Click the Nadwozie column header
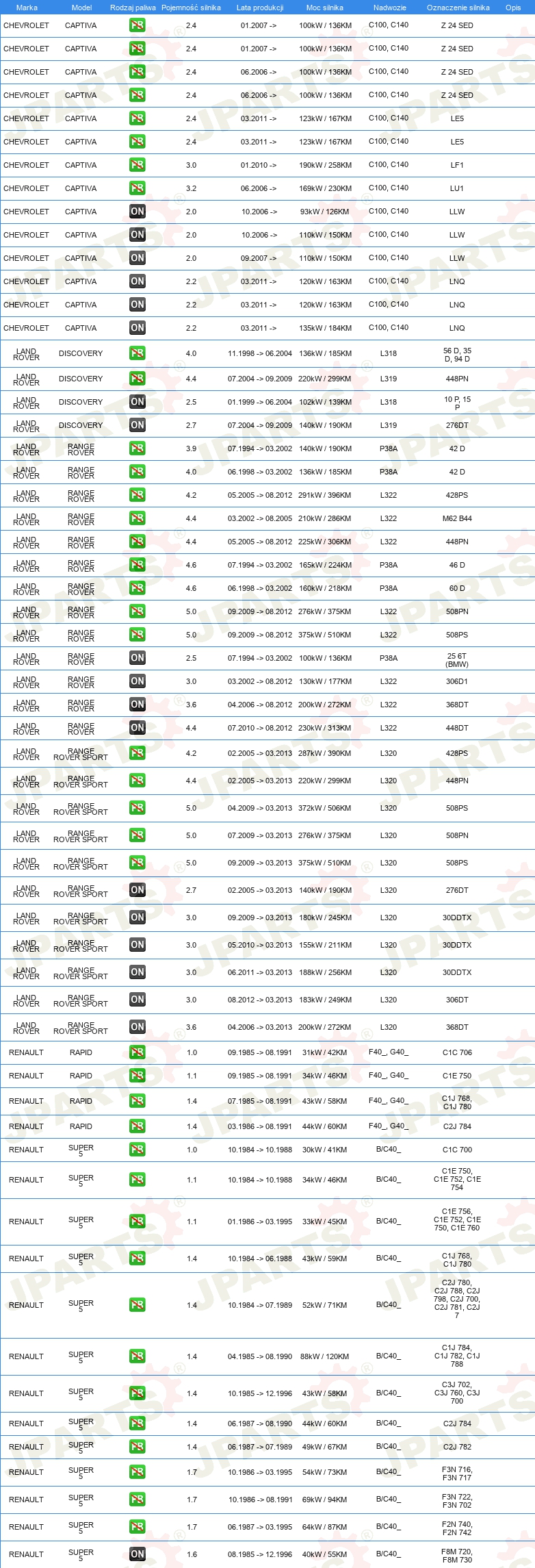The width and height of the screenshot is (535, 1568). [390, 8]
